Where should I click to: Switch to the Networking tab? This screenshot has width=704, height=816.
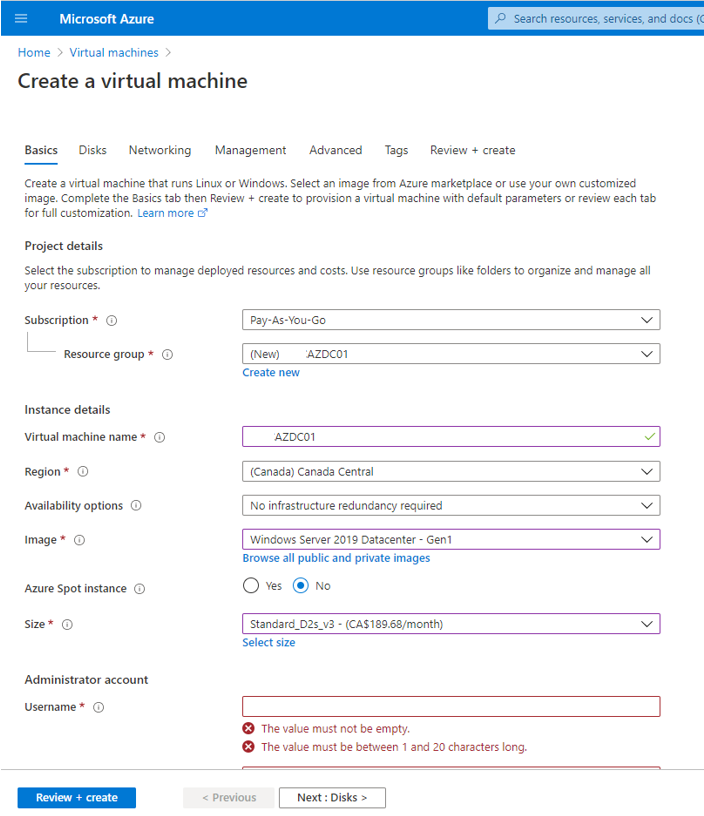coord(160,150)
